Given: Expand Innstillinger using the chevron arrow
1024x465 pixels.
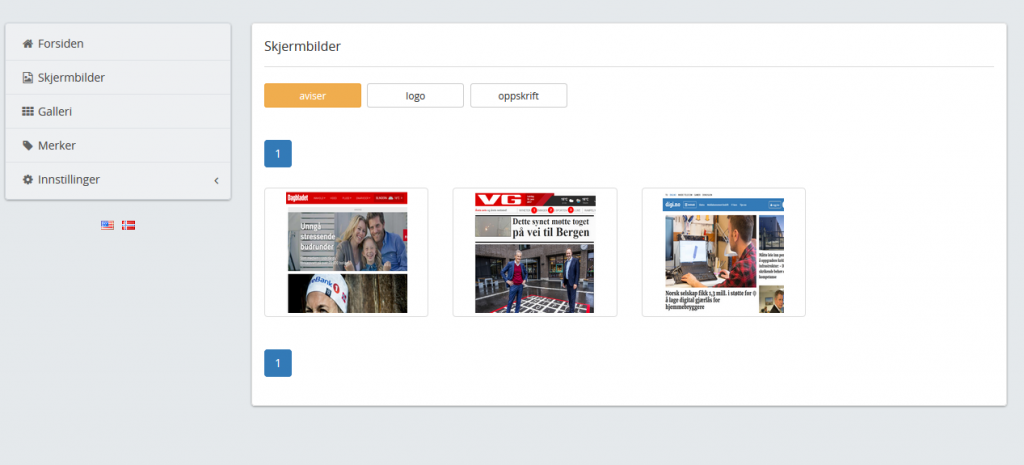Looking at the screenshot, I should [216, 180].
